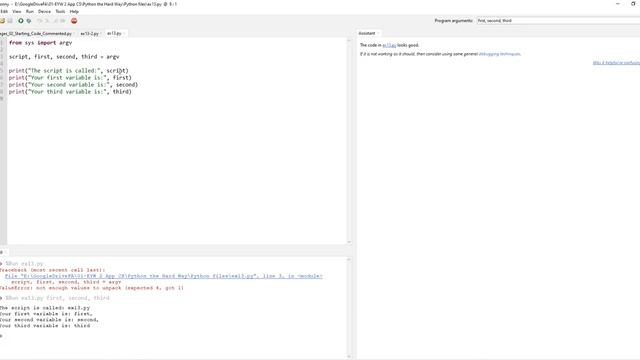Screen dimensions: 640x360
Task: Click the ValueError message in shell
Action: coord(92,288)
